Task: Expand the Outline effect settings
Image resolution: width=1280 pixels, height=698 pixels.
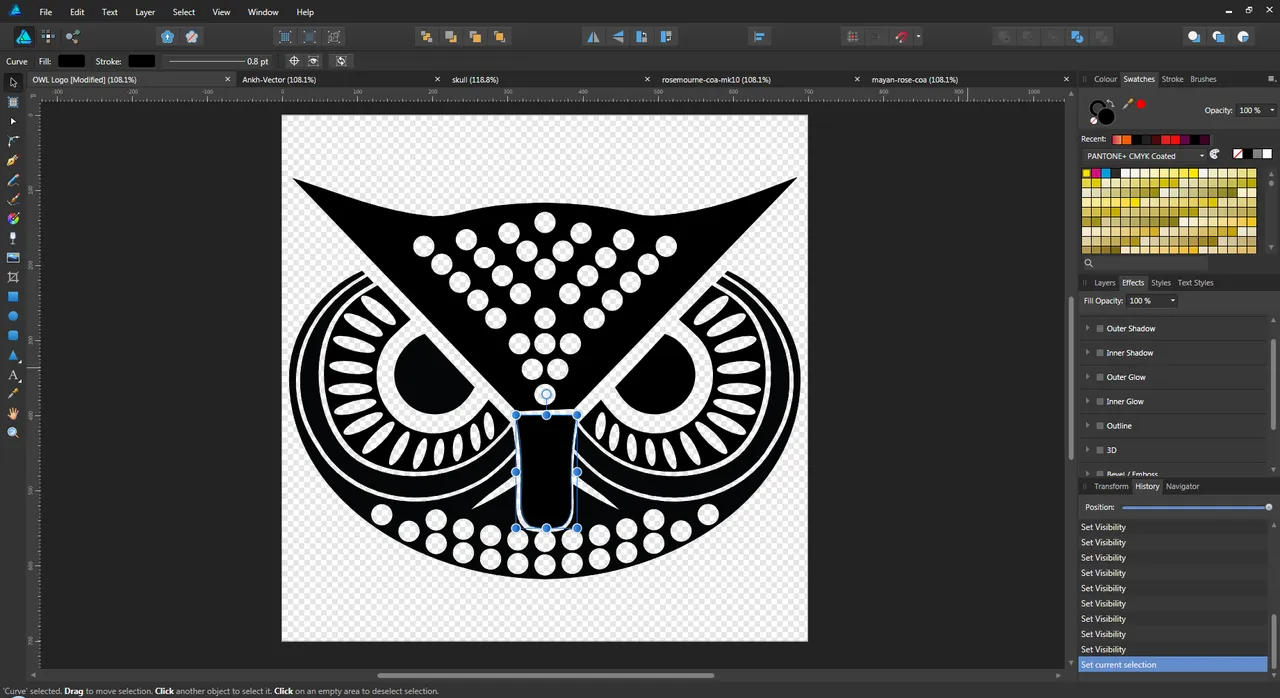Action: 1087,426
